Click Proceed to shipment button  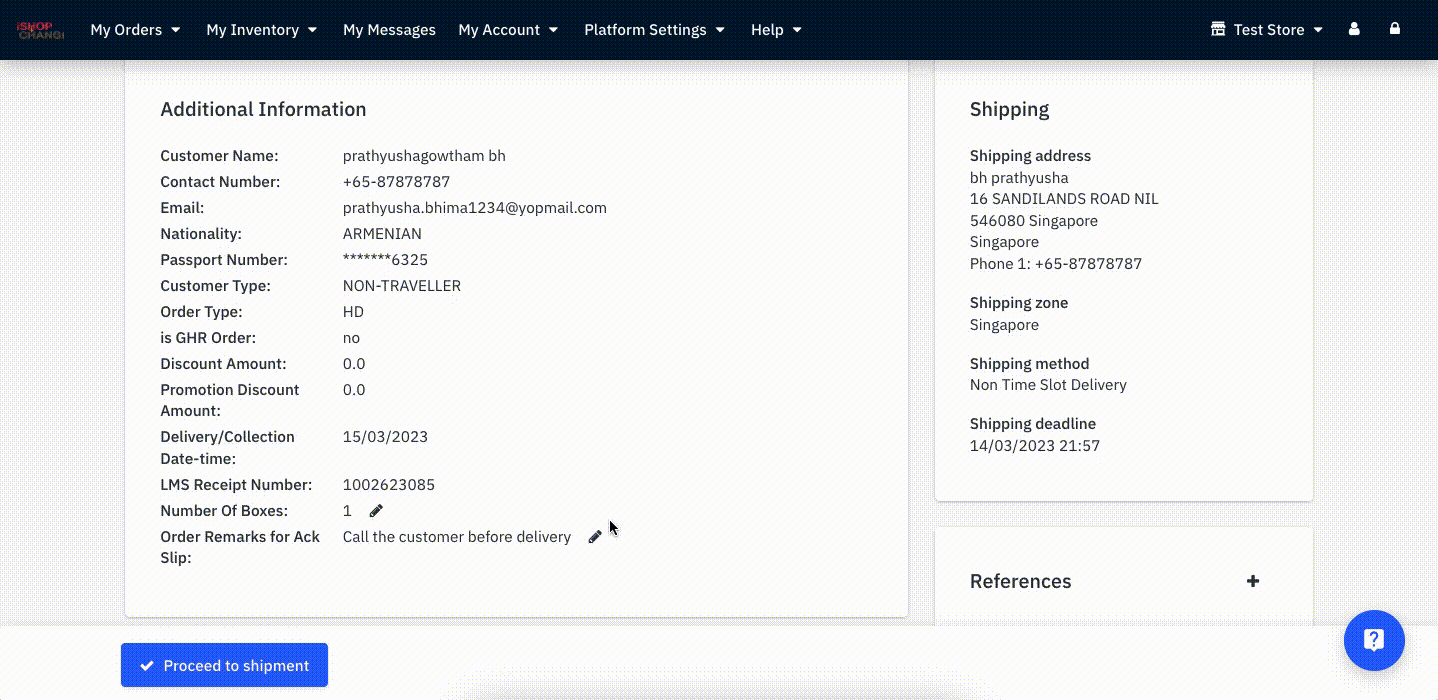(x=224, y=665)
